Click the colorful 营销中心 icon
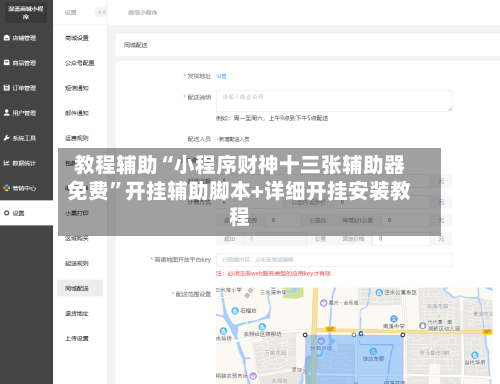Image resolution: width=500 pixels, height=384 pixels. click(x=6, y=188)
